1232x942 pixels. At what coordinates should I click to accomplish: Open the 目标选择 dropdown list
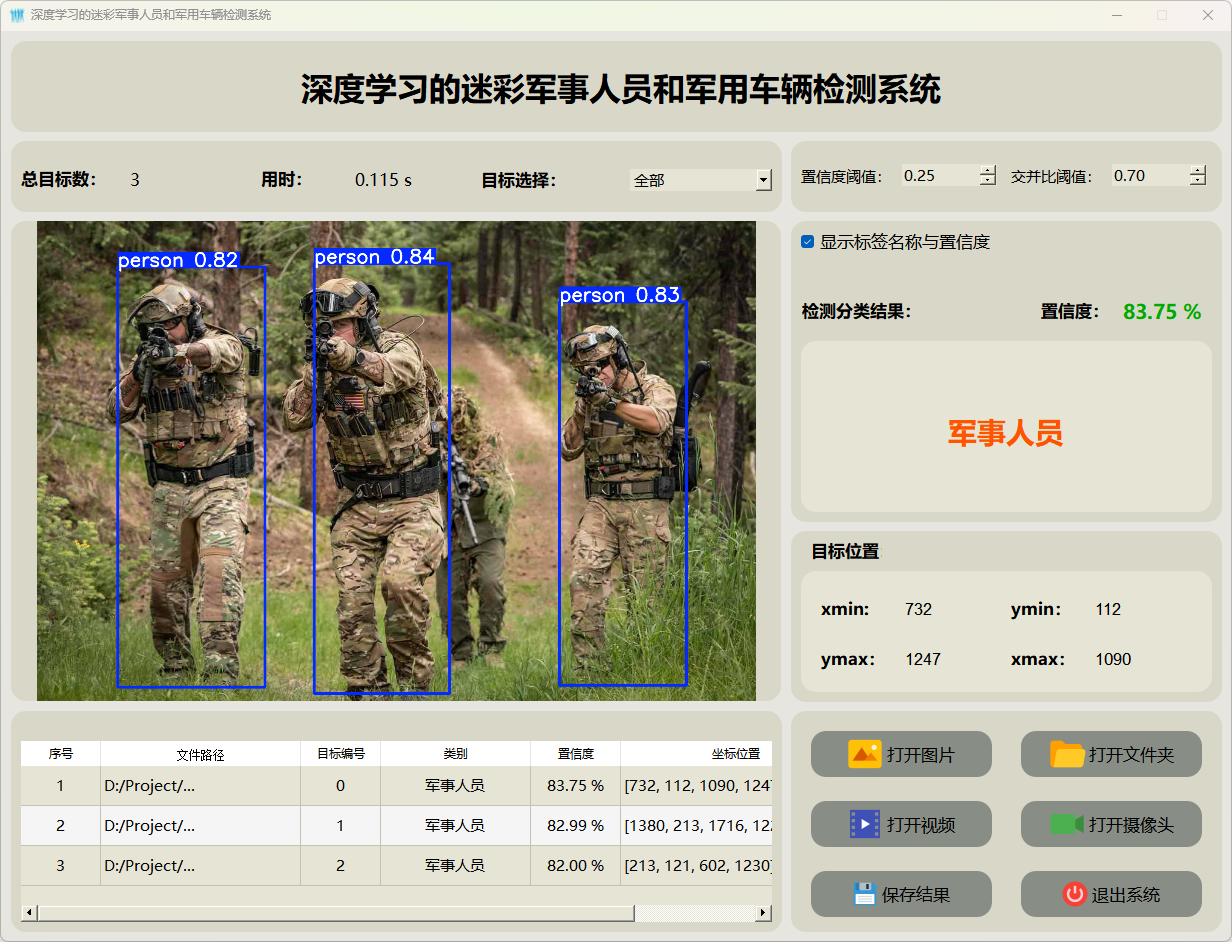(764, 180)
